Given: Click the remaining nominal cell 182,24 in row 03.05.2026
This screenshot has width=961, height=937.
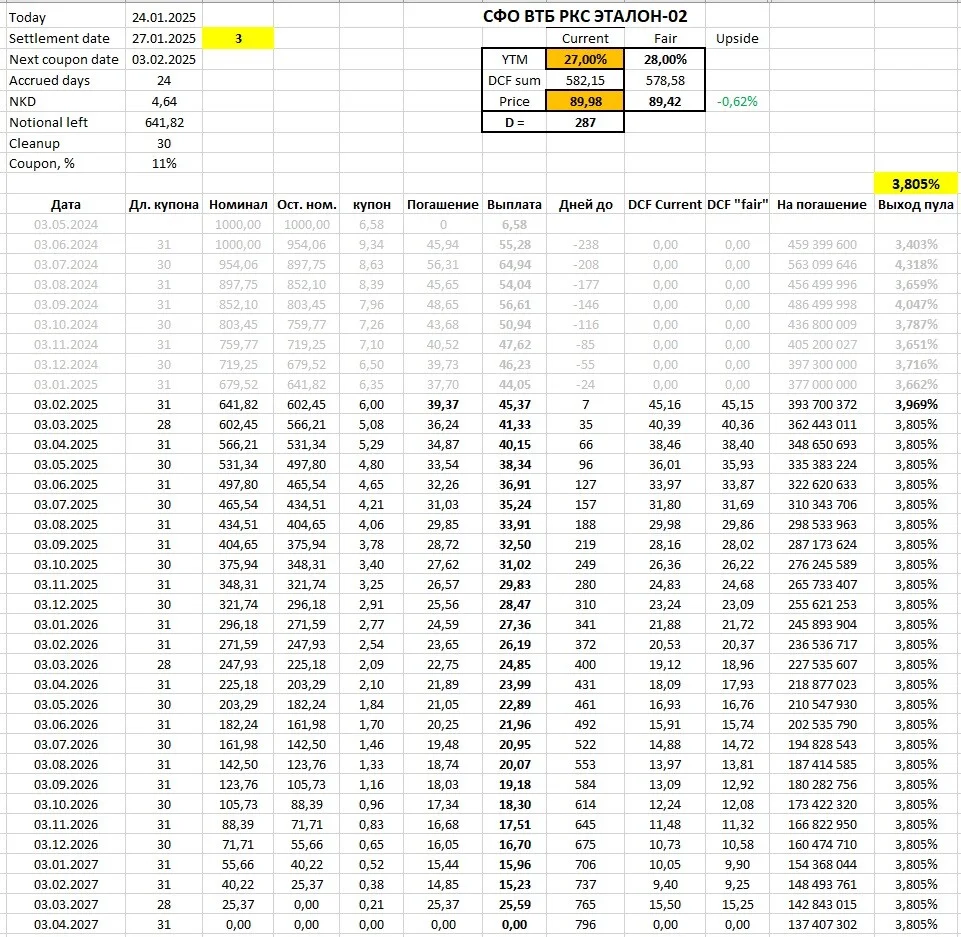Looking at the screenshot, I should 306,705.
